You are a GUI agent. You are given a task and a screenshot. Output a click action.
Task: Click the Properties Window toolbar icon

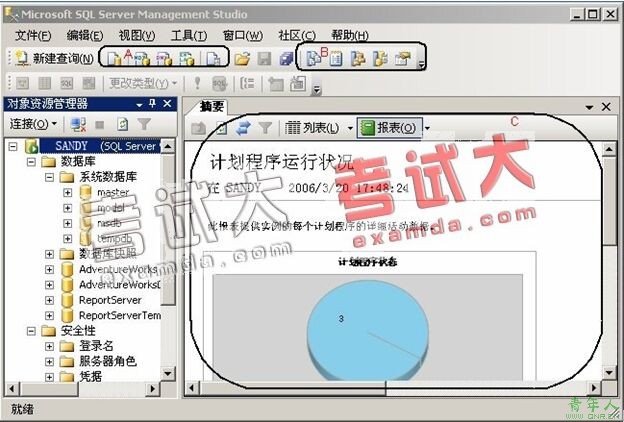point(402,59)
